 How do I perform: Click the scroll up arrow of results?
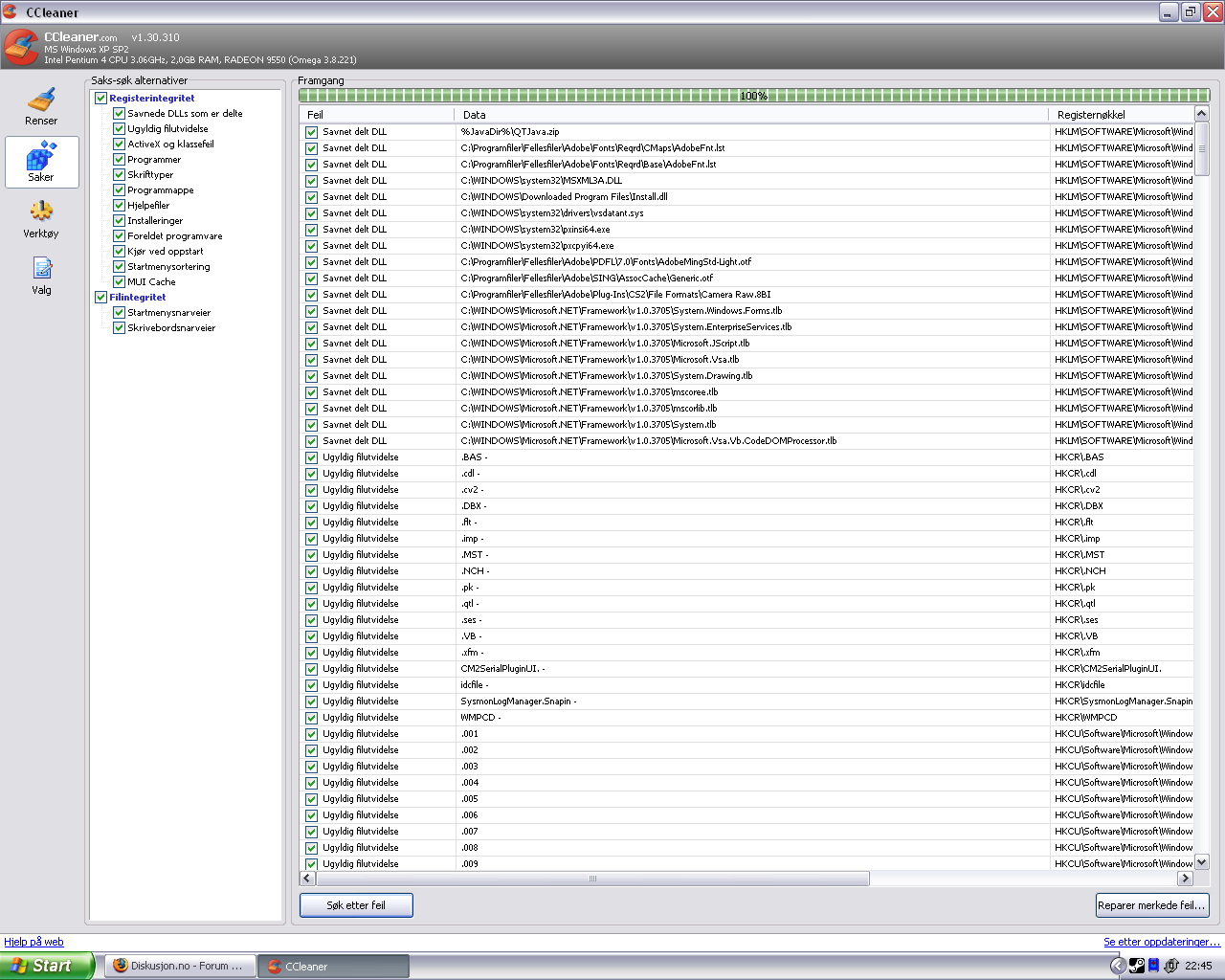[x=1202, y=114]
